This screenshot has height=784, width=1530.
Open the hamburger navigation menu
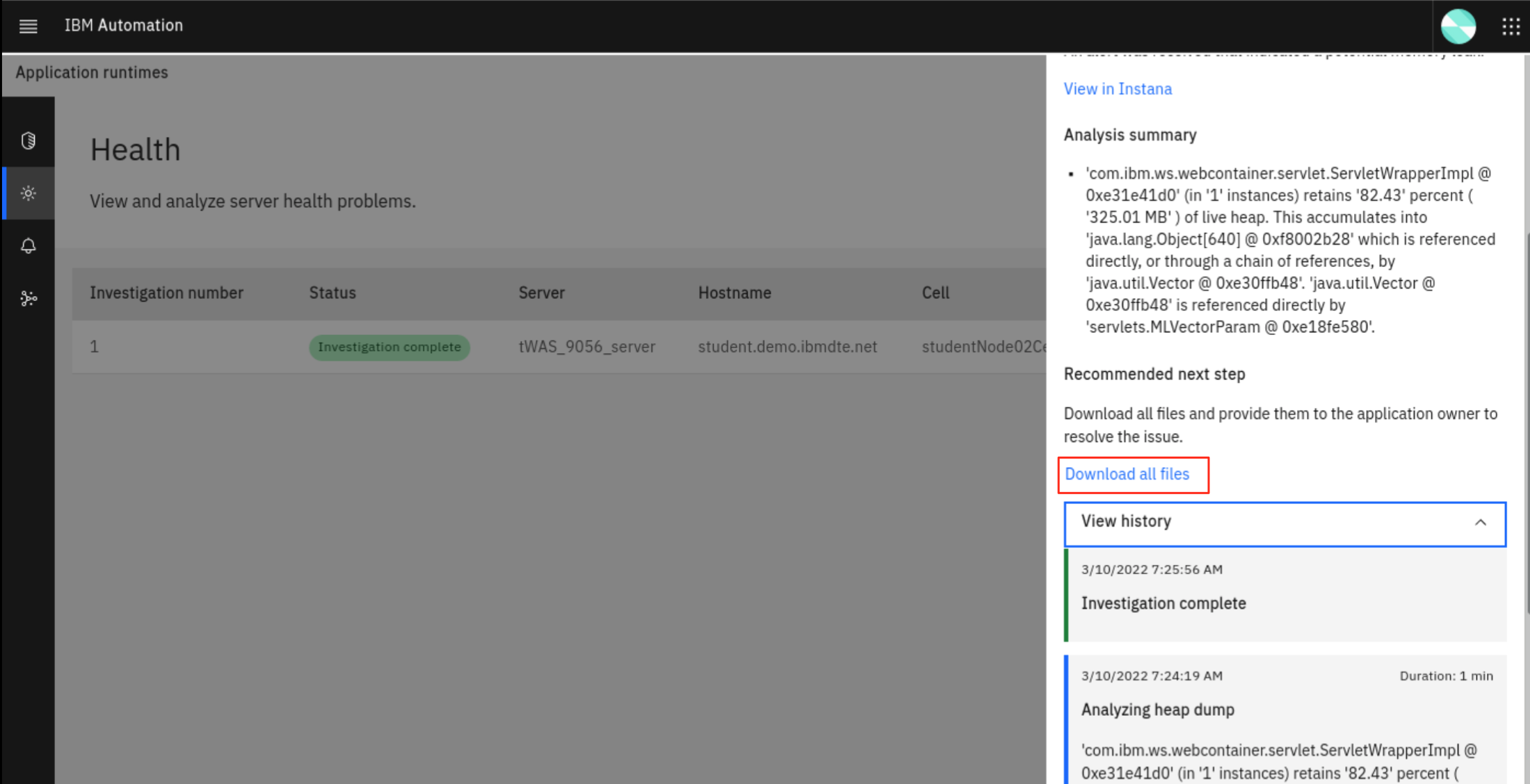click(28, 26)
